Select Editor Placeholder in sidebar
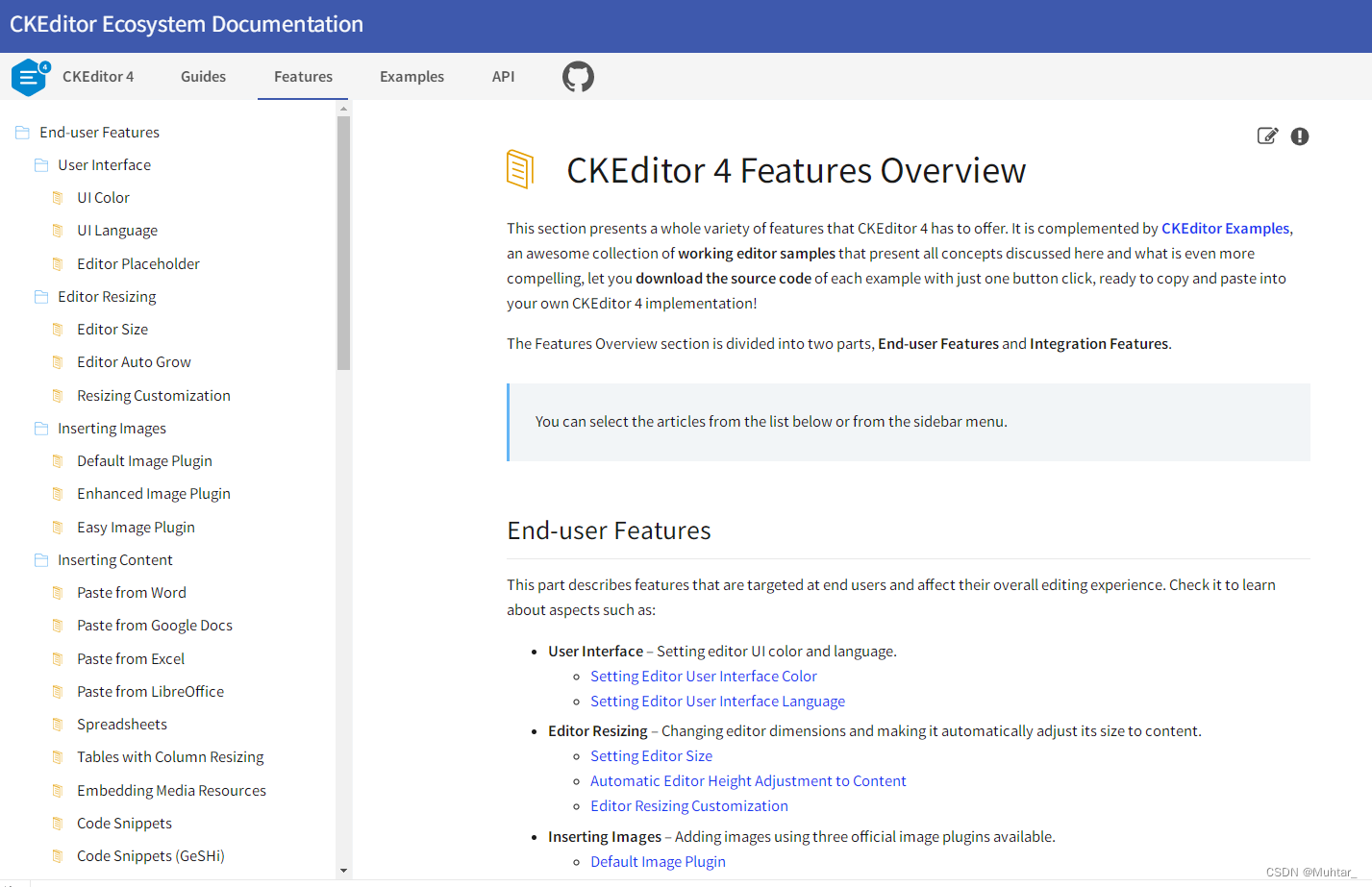1372x887 pixels. (138, 264)
